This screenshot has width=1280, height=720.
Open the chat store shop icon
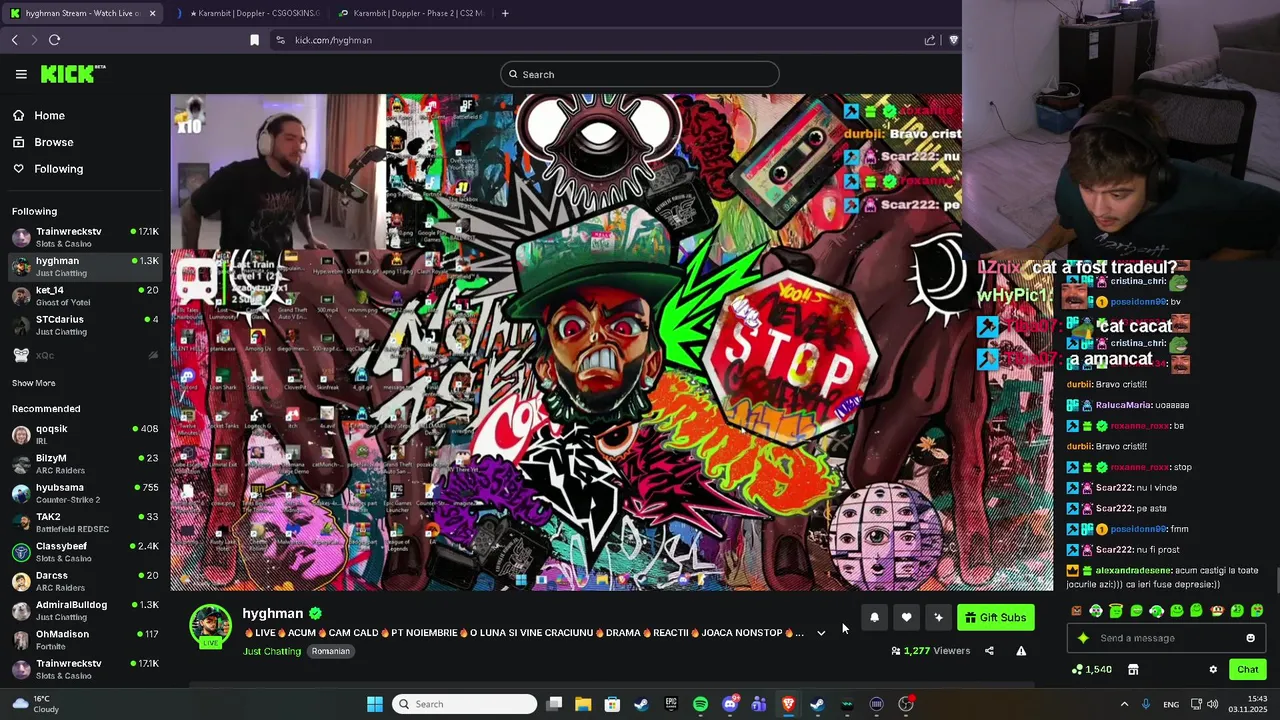(x=1133, y=670)
